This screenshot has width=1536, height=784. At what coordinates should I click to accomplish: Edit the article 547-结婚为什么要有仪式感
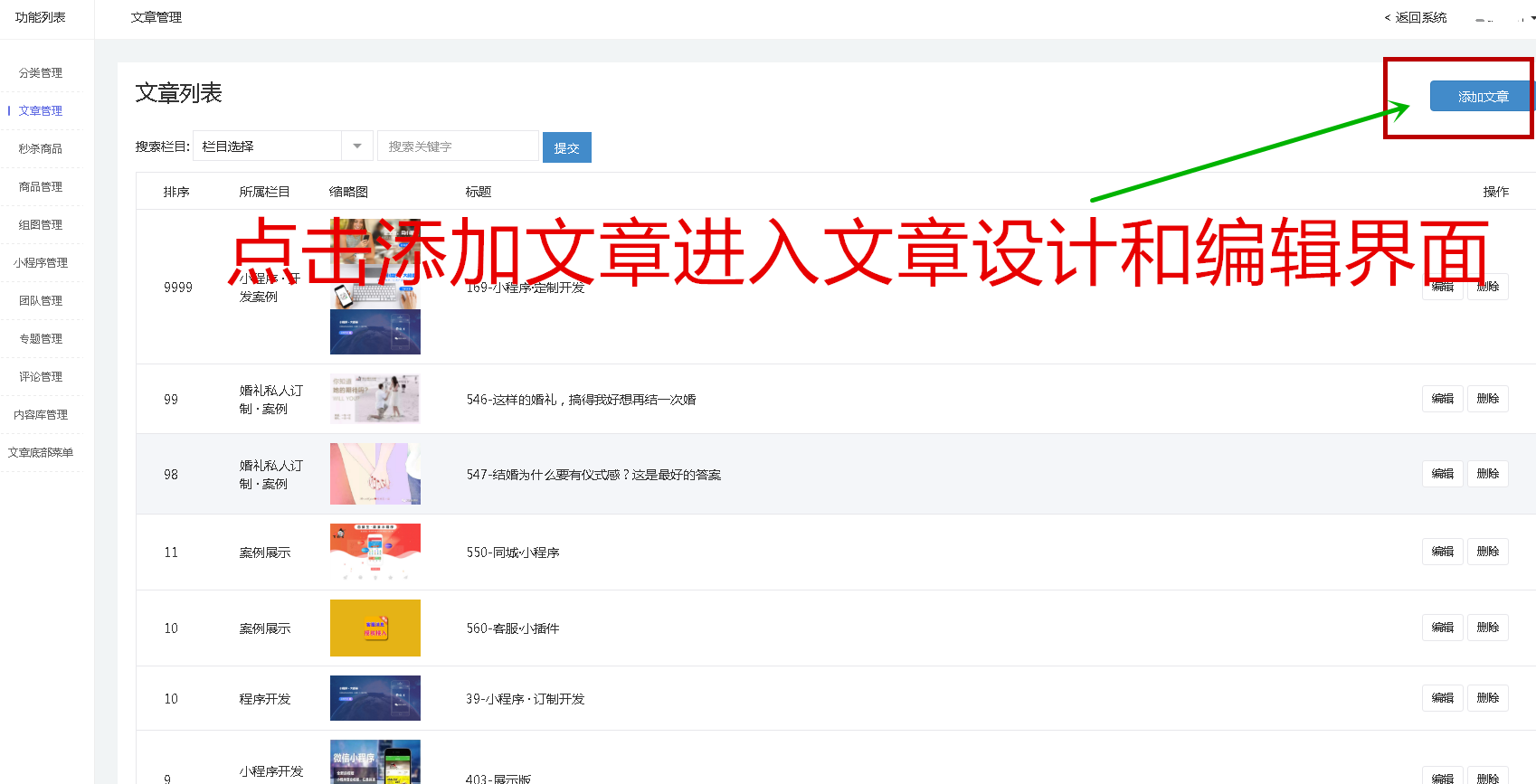1443,474
